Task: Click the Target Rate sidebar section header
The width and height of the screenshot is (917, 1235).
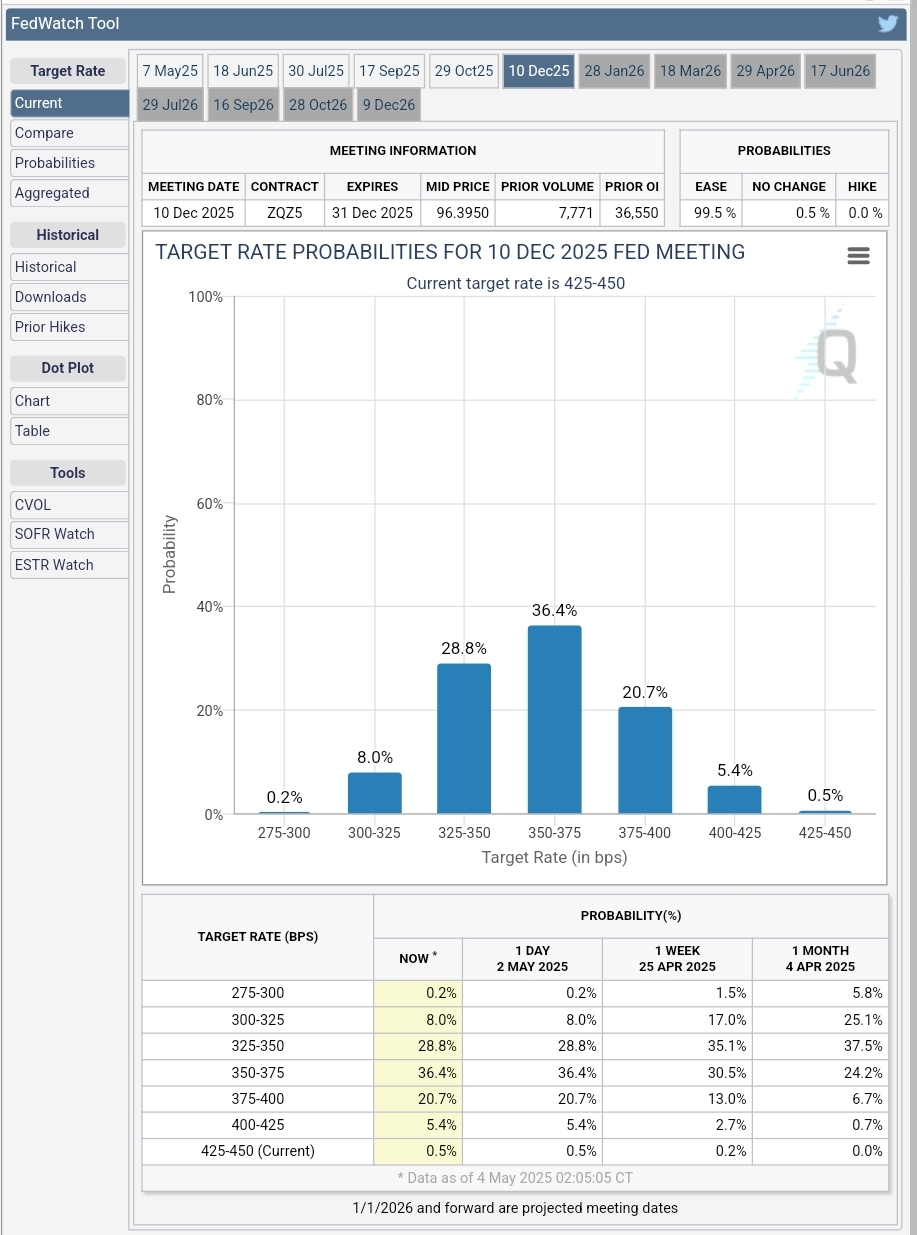Action: (68, 71)
